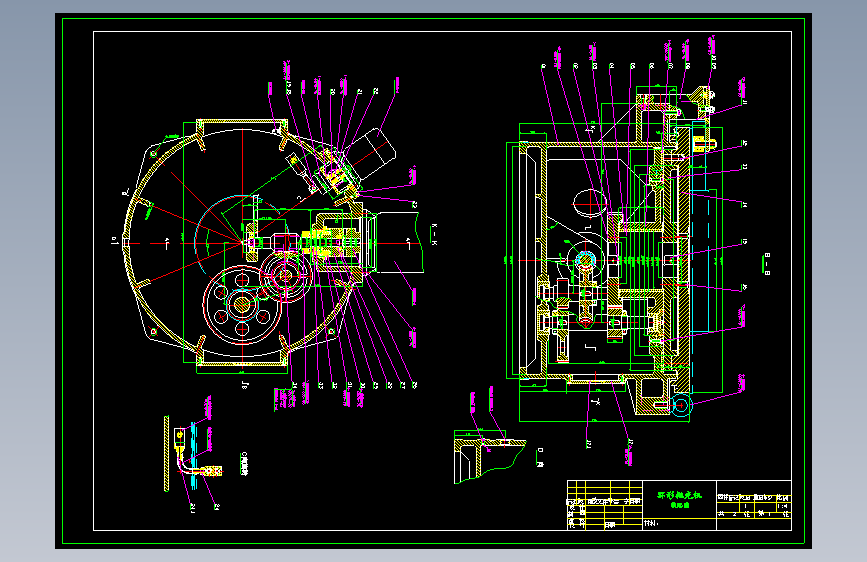Select the K—K section view label

point(434,235)
